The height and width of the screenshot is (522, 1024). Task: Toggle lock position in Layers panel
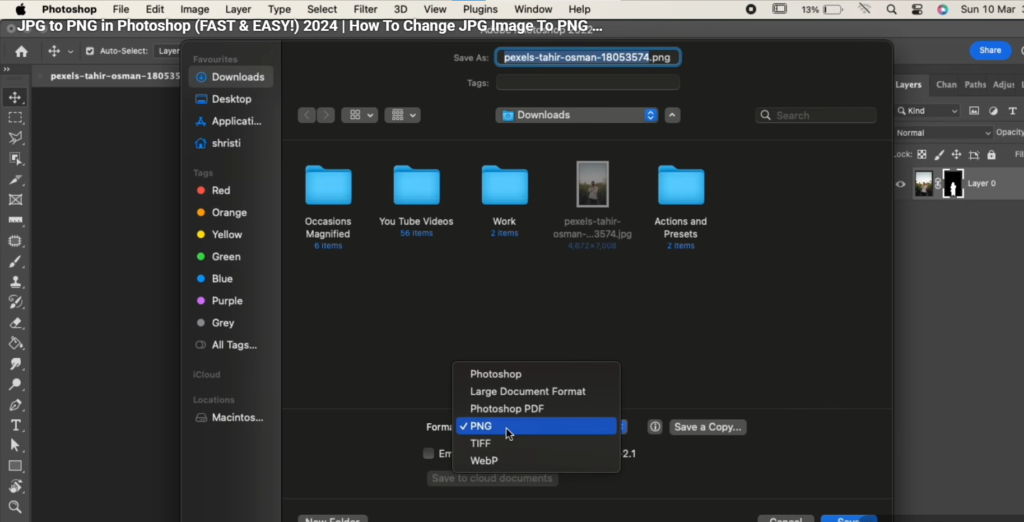[x=956, y=155]
